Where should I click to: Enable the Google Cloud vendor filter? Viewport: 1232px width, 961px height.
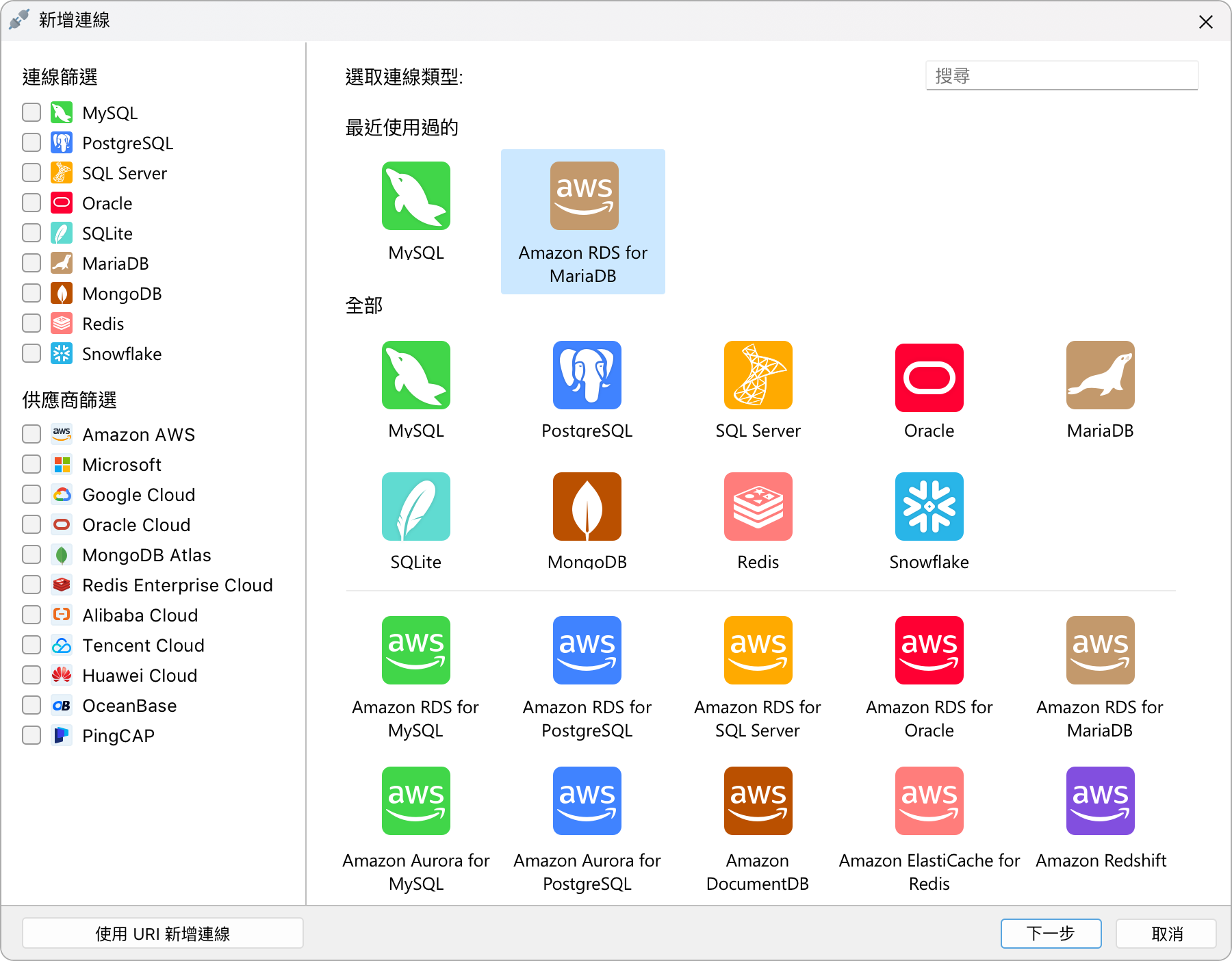(x=31, y=494)
